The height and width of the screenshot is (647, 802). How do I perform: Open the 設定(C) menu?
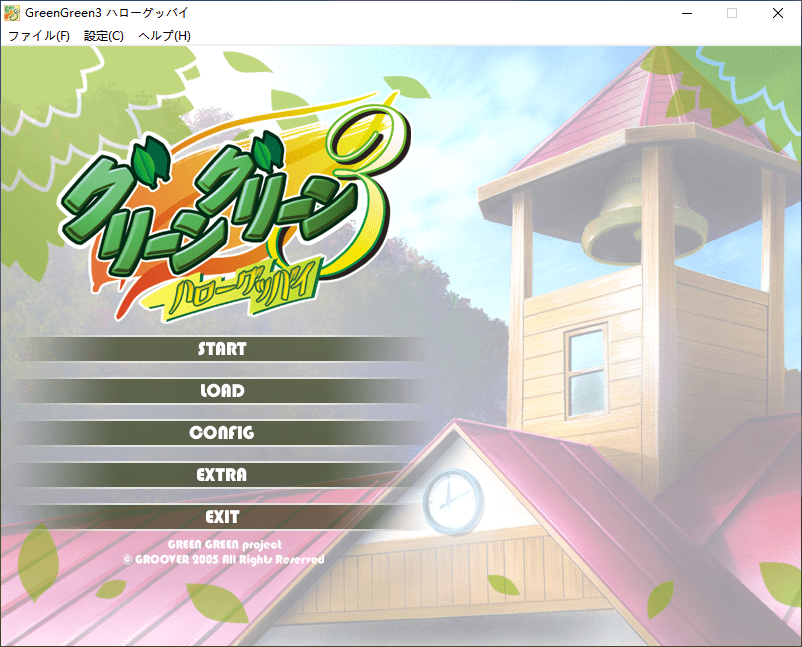[x=104, y=36]
